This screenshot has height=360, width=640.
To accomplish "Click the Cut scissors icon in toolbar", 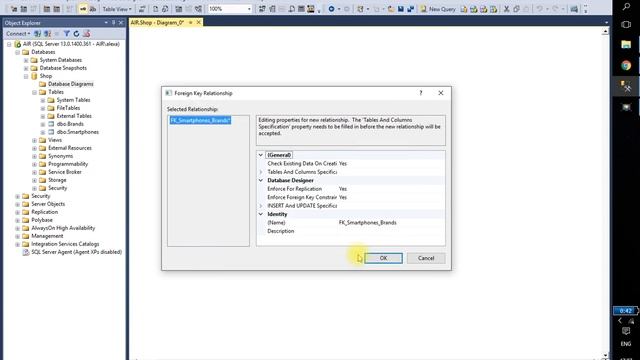I will (507, 9).
